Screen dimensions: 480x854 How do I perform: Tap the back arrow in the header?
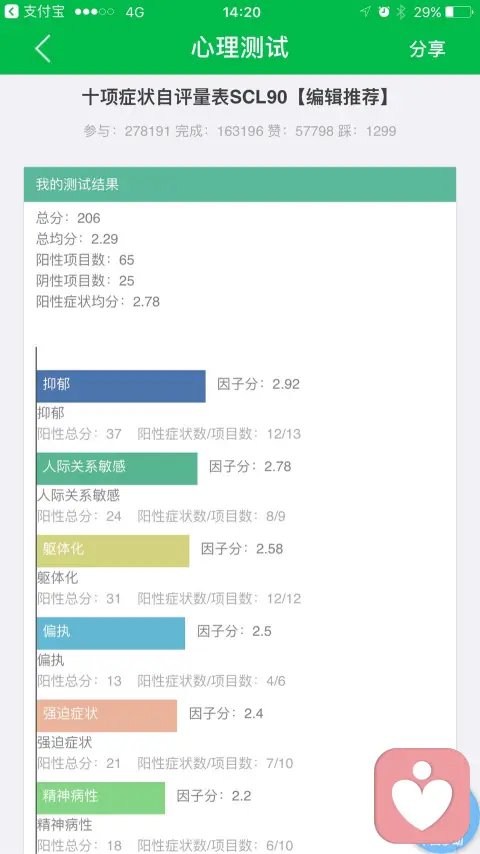point(43,48)
